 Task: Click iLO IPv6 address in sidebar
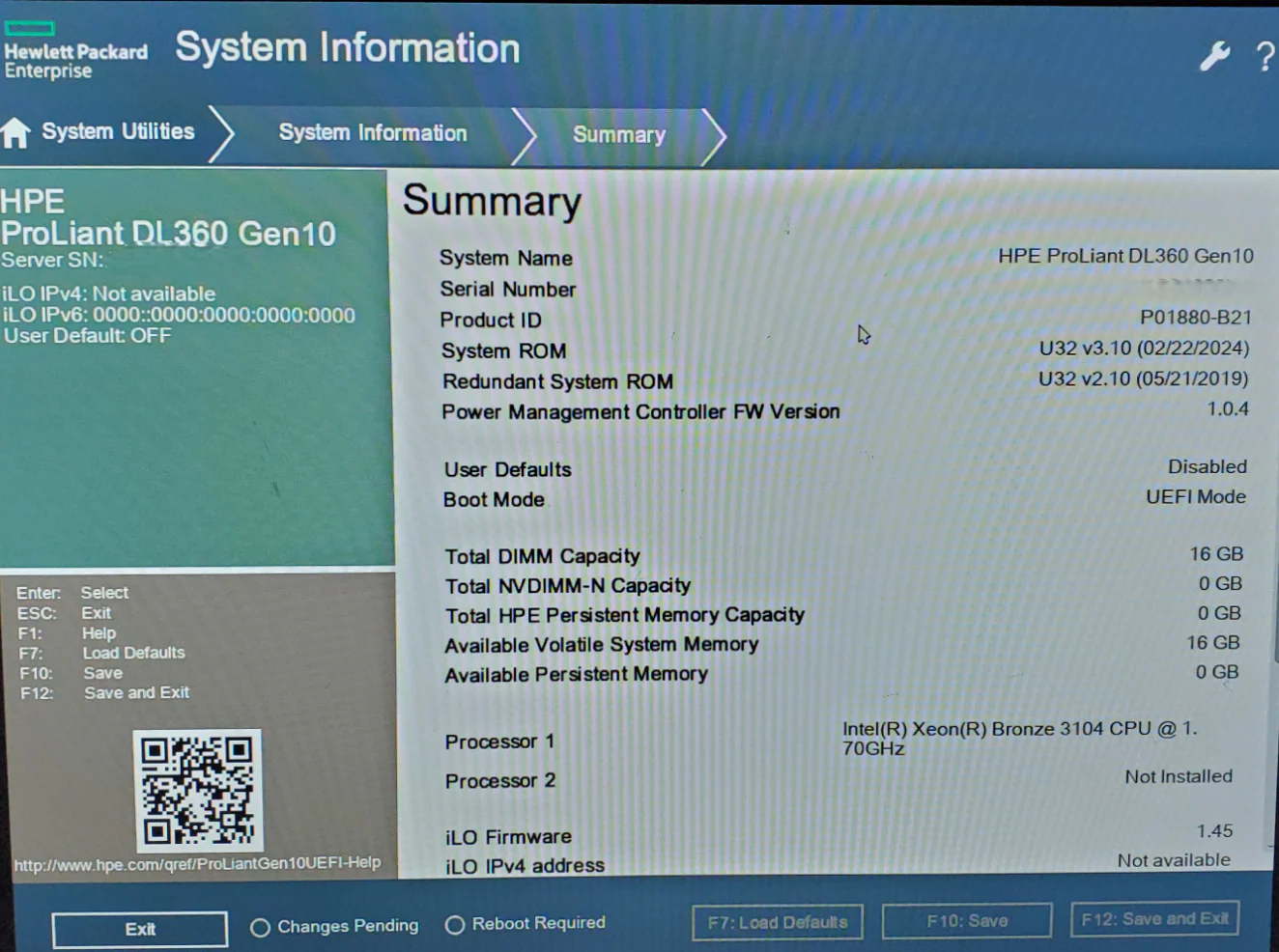click(179, 315)
